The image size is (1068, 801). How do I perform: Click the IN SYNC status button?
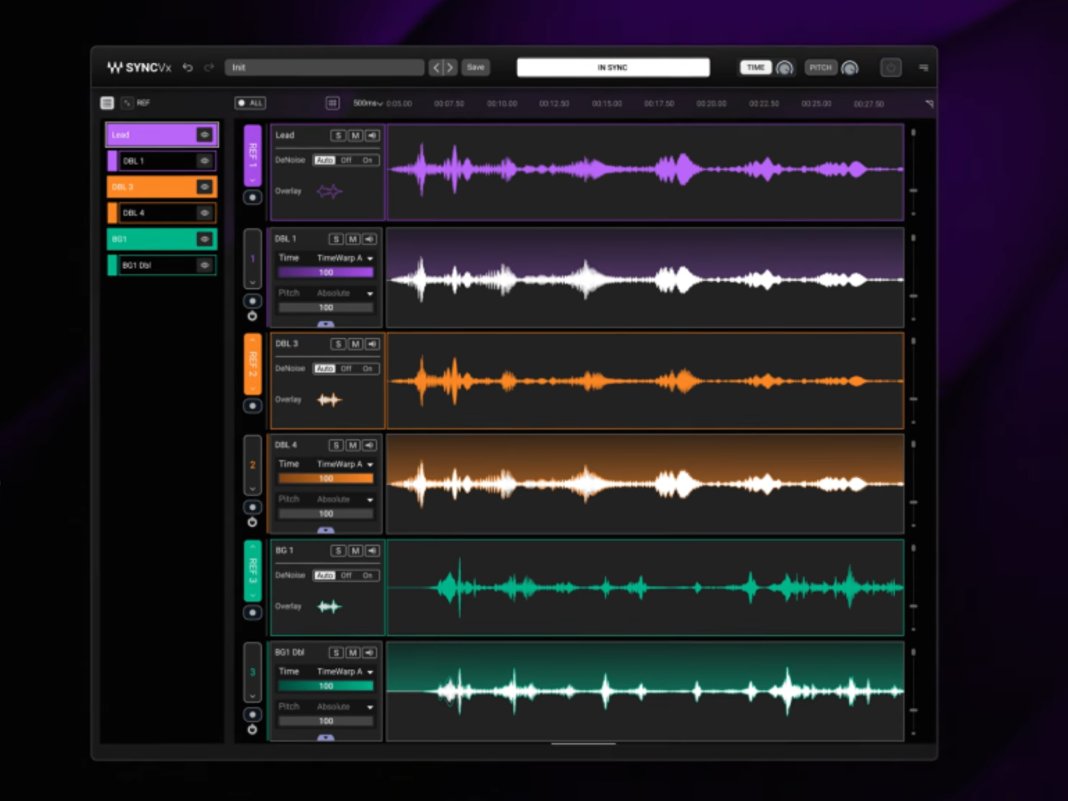(613, 66)
